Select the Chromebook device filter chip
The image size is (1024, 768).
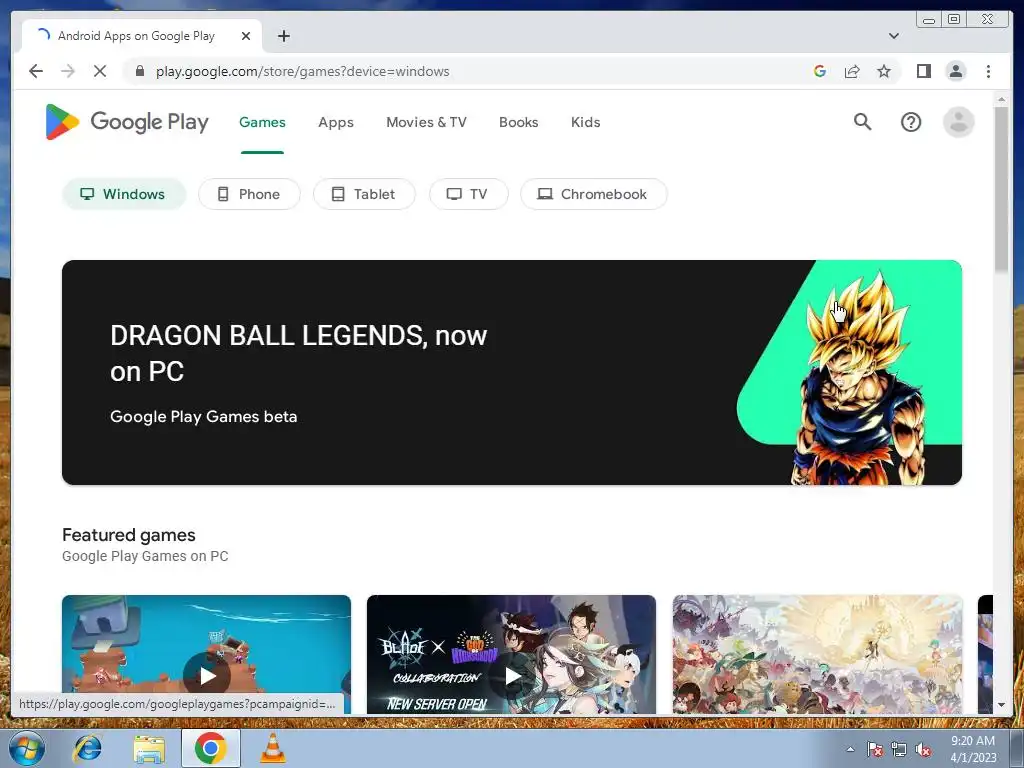[x=593, y=194]
